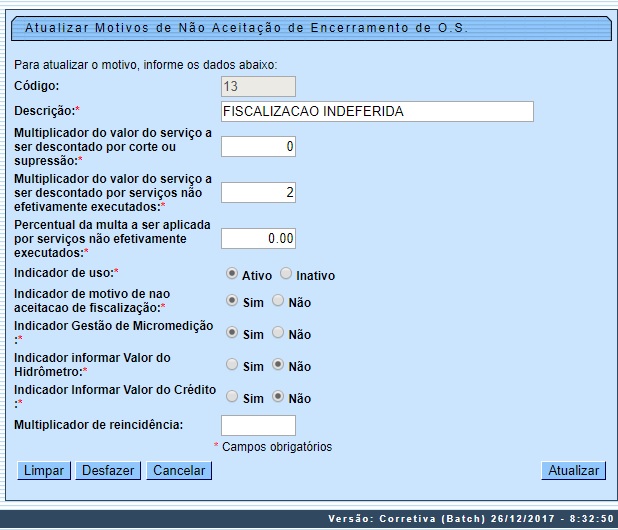The height and width of the screenshot is (530, 618).
Task: Select the Ativo radio button
Action: (232, 273)
